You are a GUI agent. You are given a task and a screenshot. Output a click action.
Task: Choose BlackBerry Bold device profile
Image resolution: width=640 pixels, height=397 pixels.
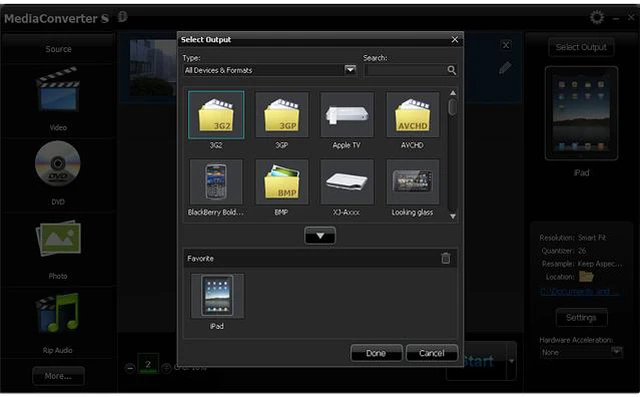(x=216, y=182)
